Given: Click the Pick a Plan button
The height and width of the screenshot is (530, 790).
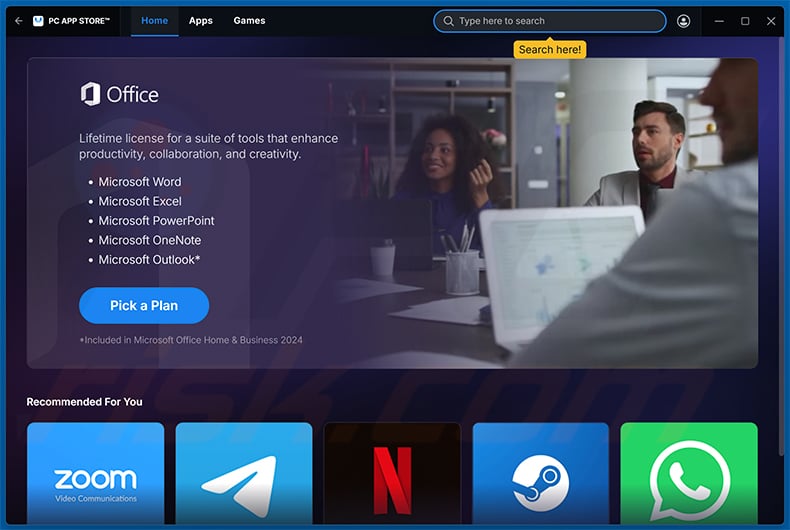Looking at the screenshot, I should (x=144, y=305).
